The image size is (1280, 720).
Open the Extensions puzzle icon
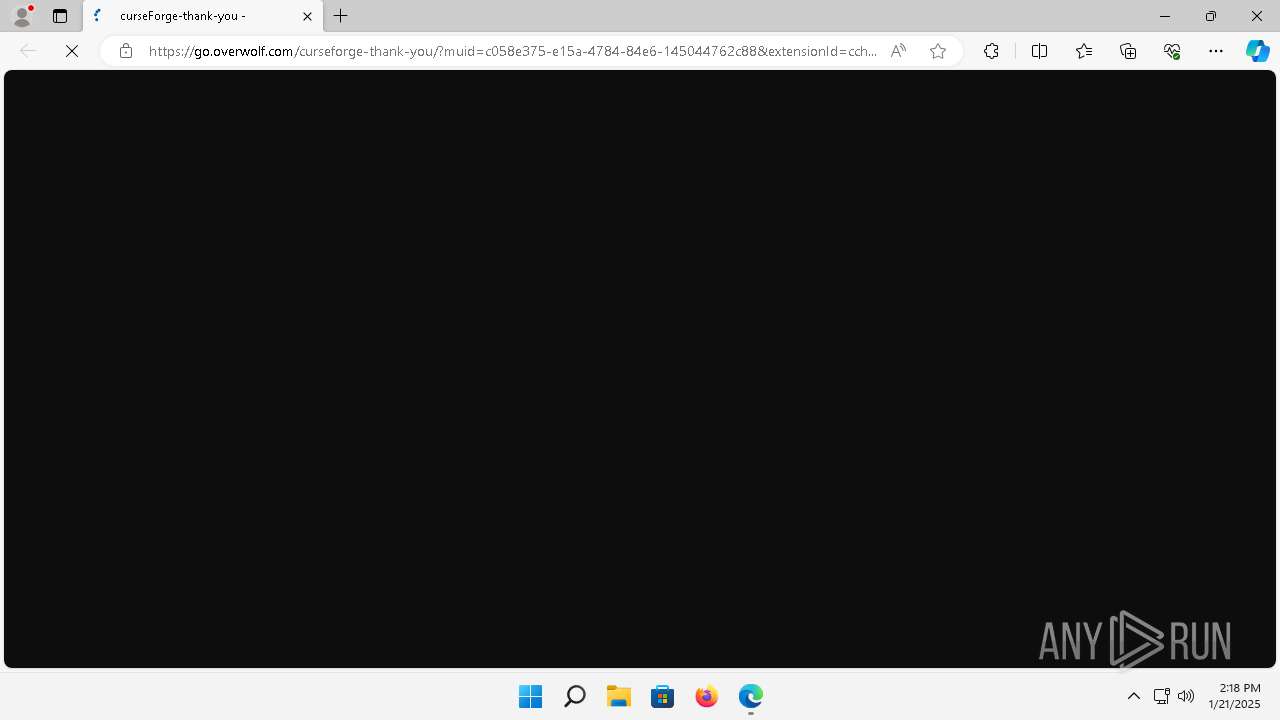[x=991, y=51]
